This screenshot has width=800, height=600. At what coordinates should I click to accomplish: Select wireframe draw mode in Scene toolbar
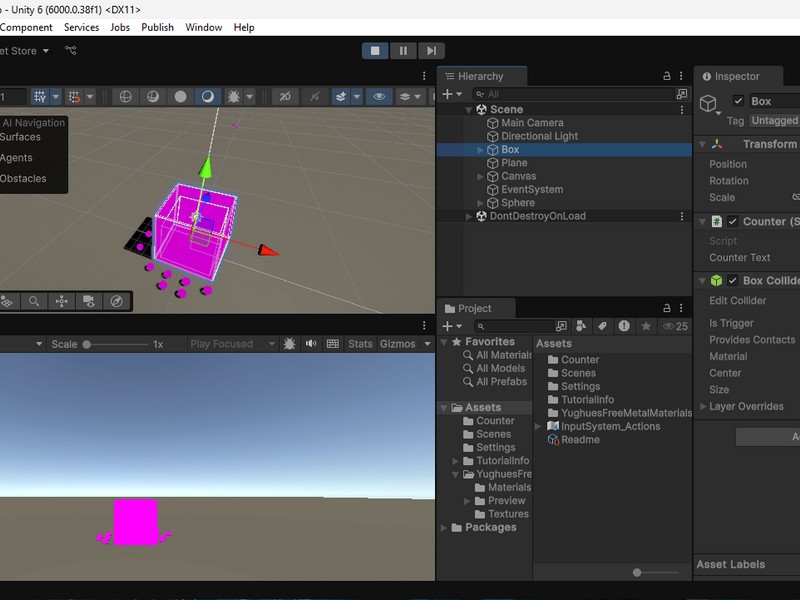coord(126,97)
